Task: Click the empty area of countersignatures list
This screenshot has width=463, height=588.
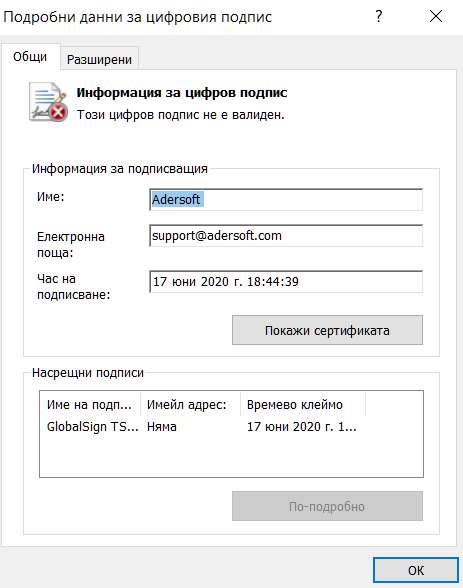Action: pos(231,457)
